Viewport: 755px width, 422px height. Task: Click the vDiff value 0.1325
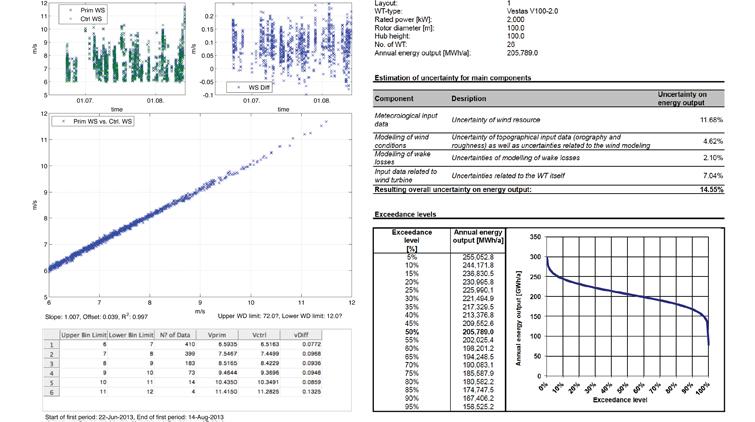coord(312,392)
